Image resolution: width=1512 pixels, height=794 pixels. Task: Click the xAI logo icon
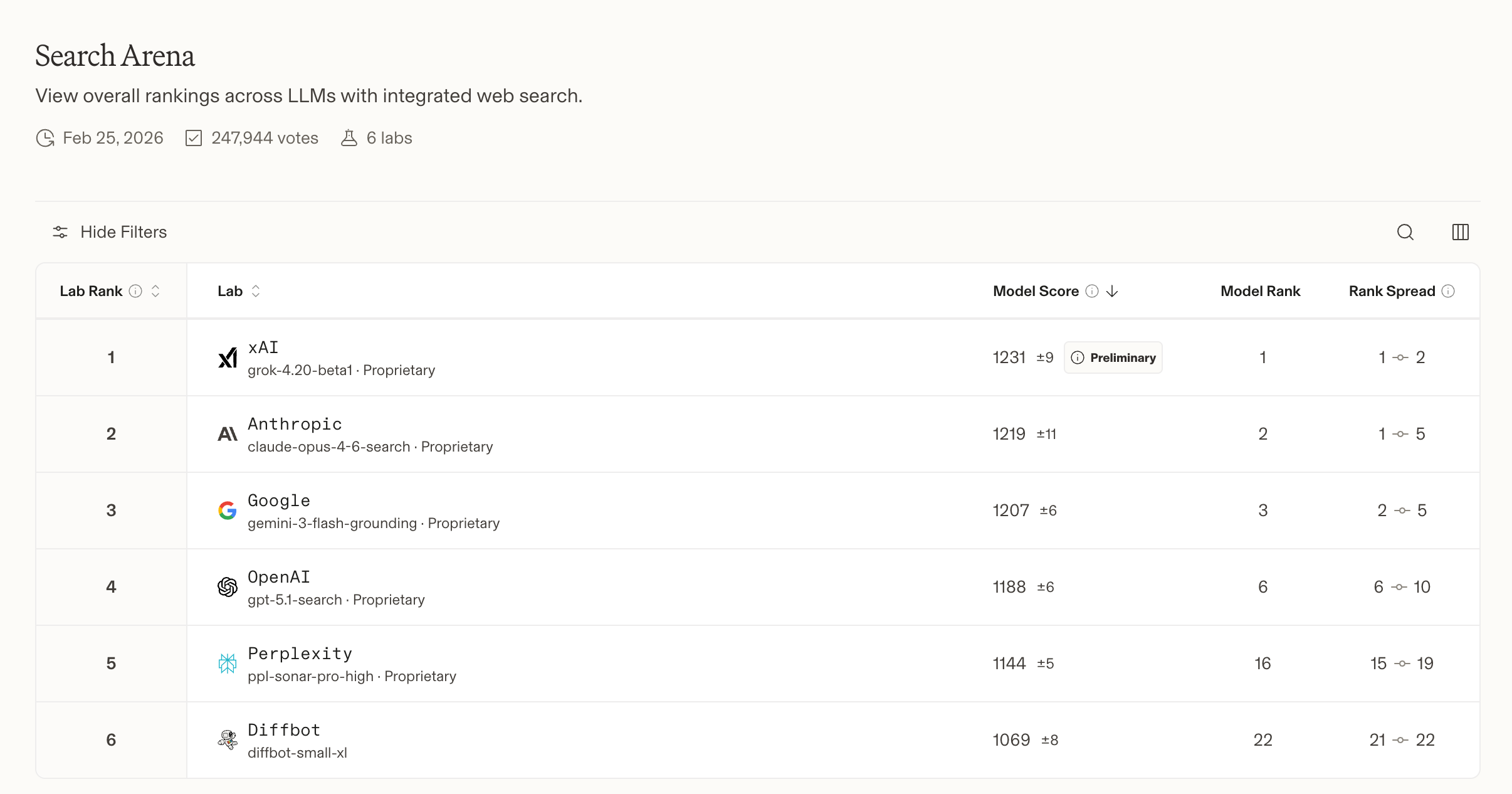click(x=228, y=358)
